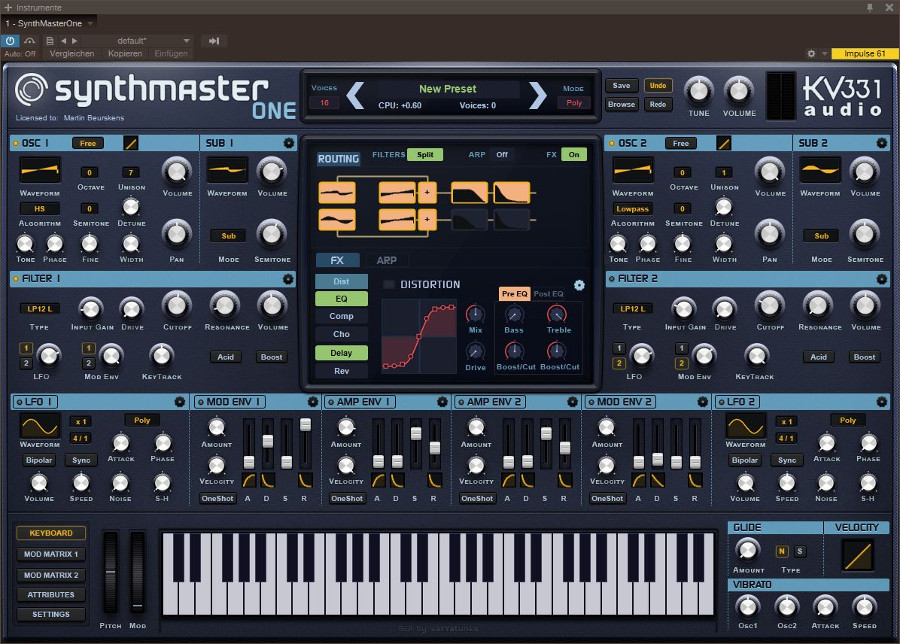Open the OSC 2 keytrack curve icon

pos(724,143)
